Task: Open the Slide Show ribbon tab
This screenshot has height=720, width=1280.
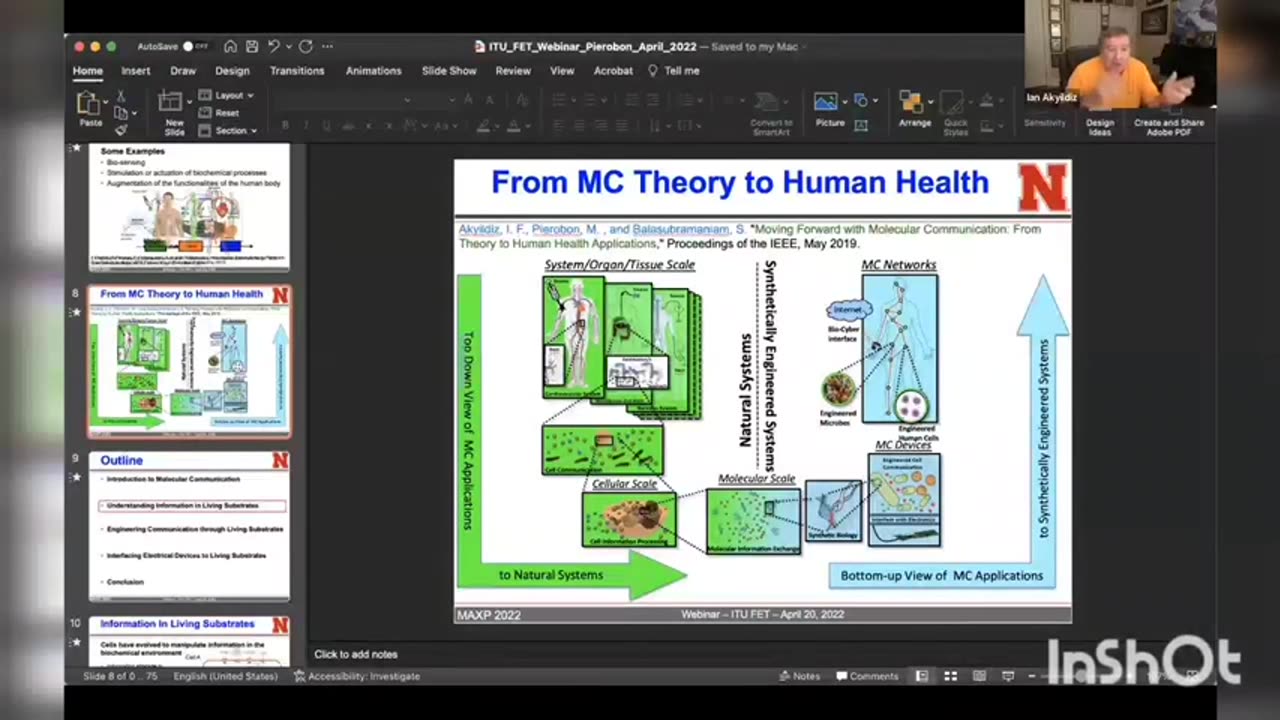Action: pyautogui.click(x=449, y=71)
